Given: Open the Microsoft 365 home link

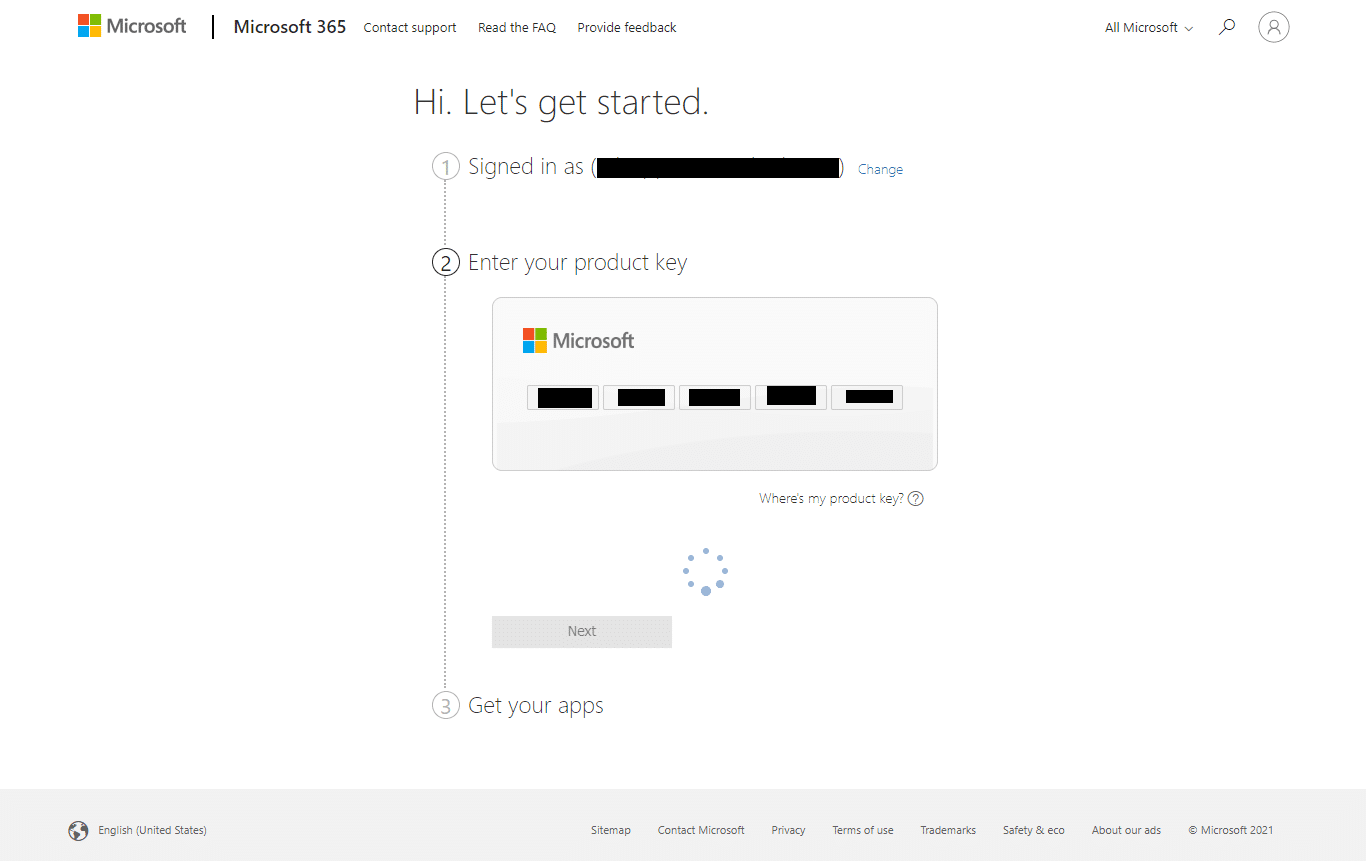Looking at the screenshot, I should (290, 27).
